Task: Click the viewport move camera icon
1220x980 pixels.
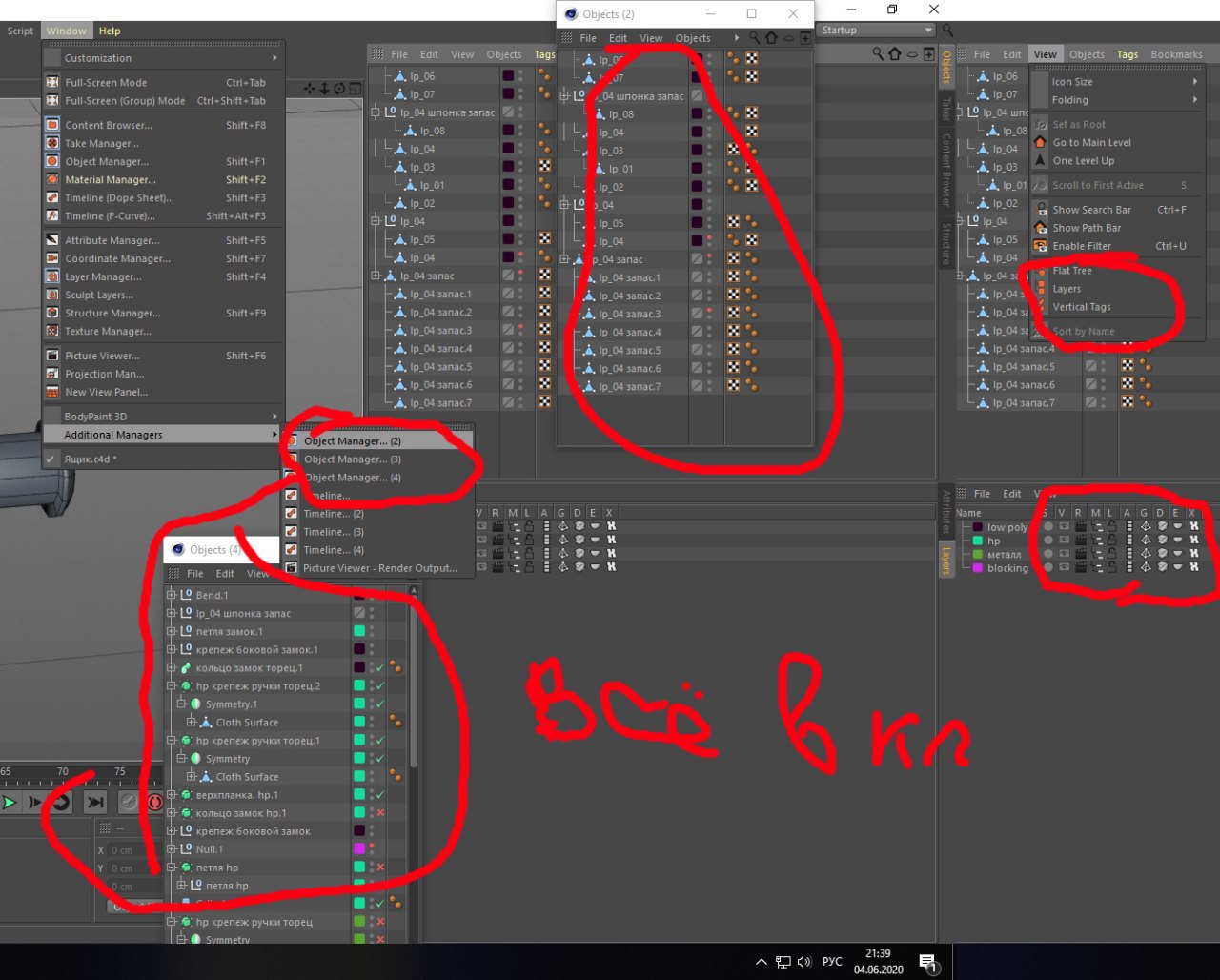Action: click(310, 89)
